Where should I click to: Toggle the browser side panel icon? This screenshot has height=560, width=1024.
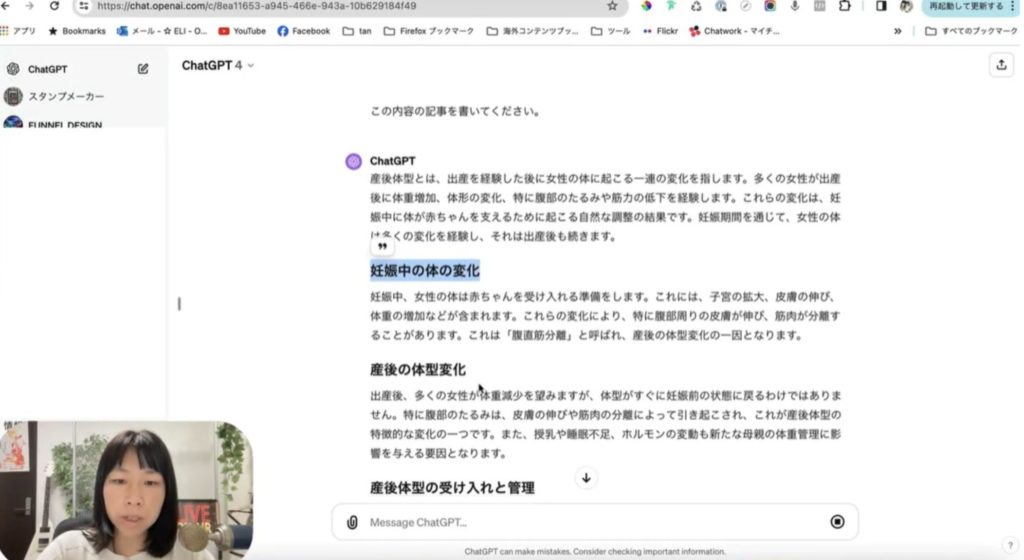(x=881, y=6)
